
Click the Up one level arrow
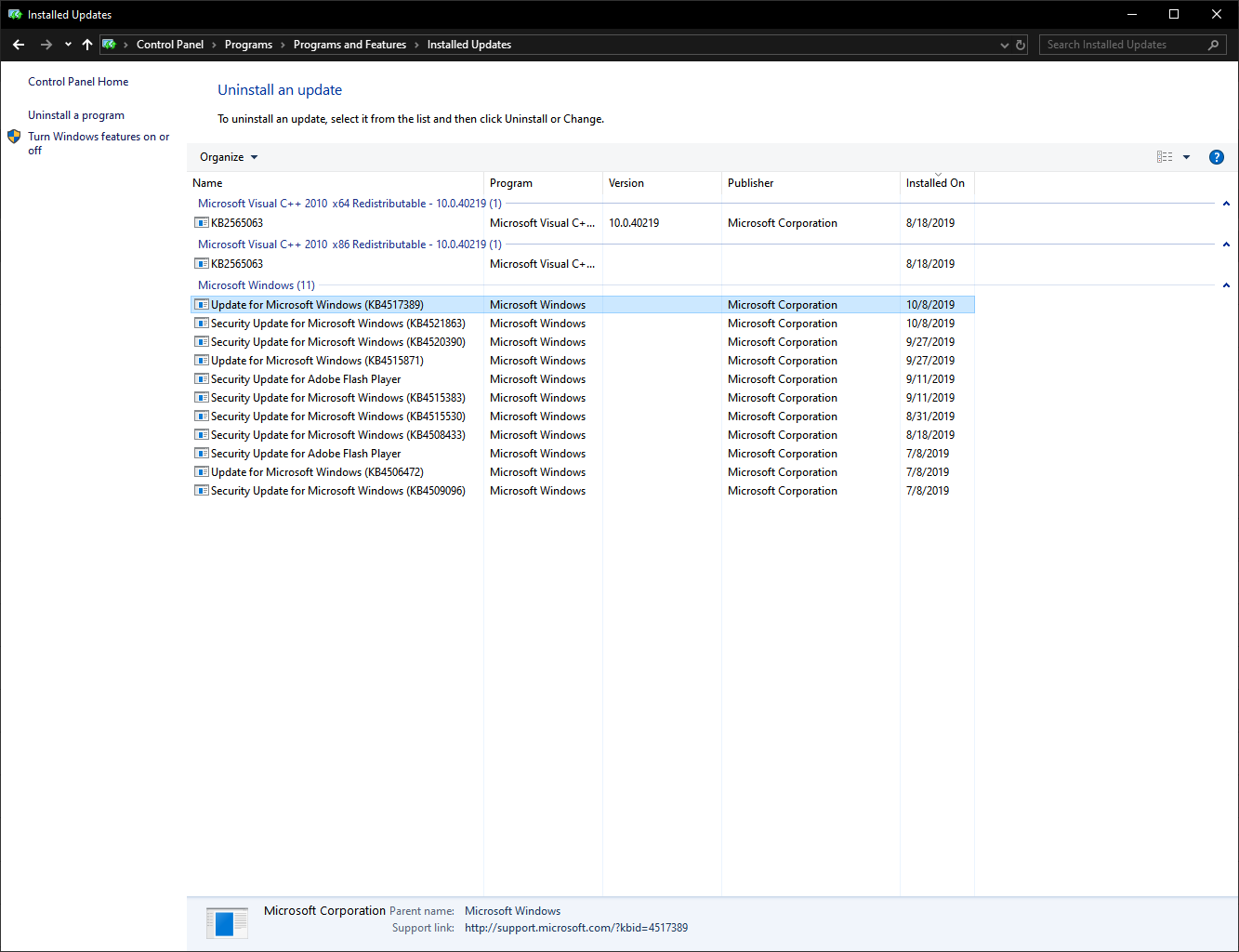[87, 45]
